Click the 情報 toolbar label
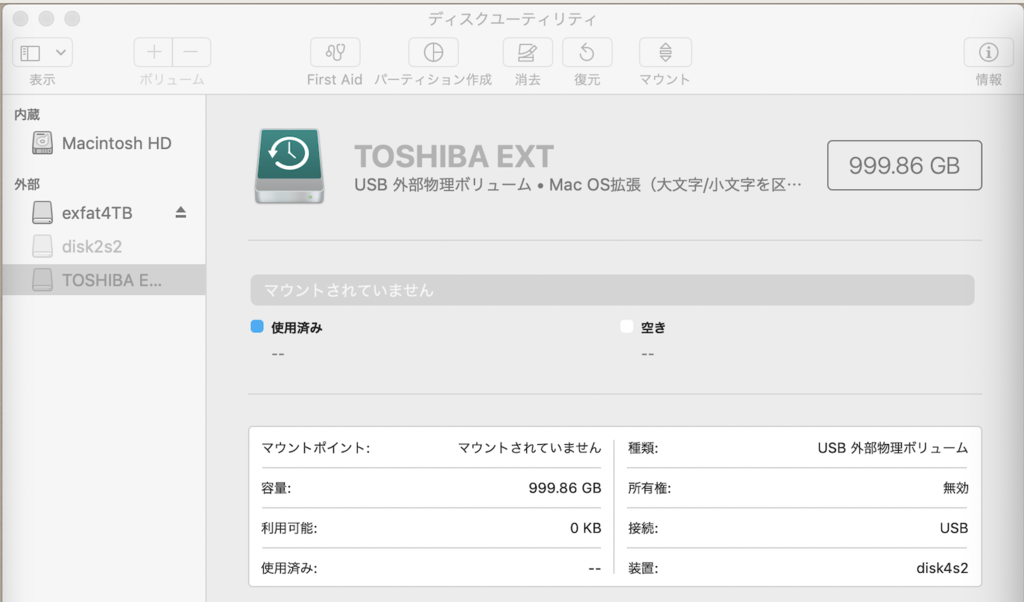 [988, 80]
